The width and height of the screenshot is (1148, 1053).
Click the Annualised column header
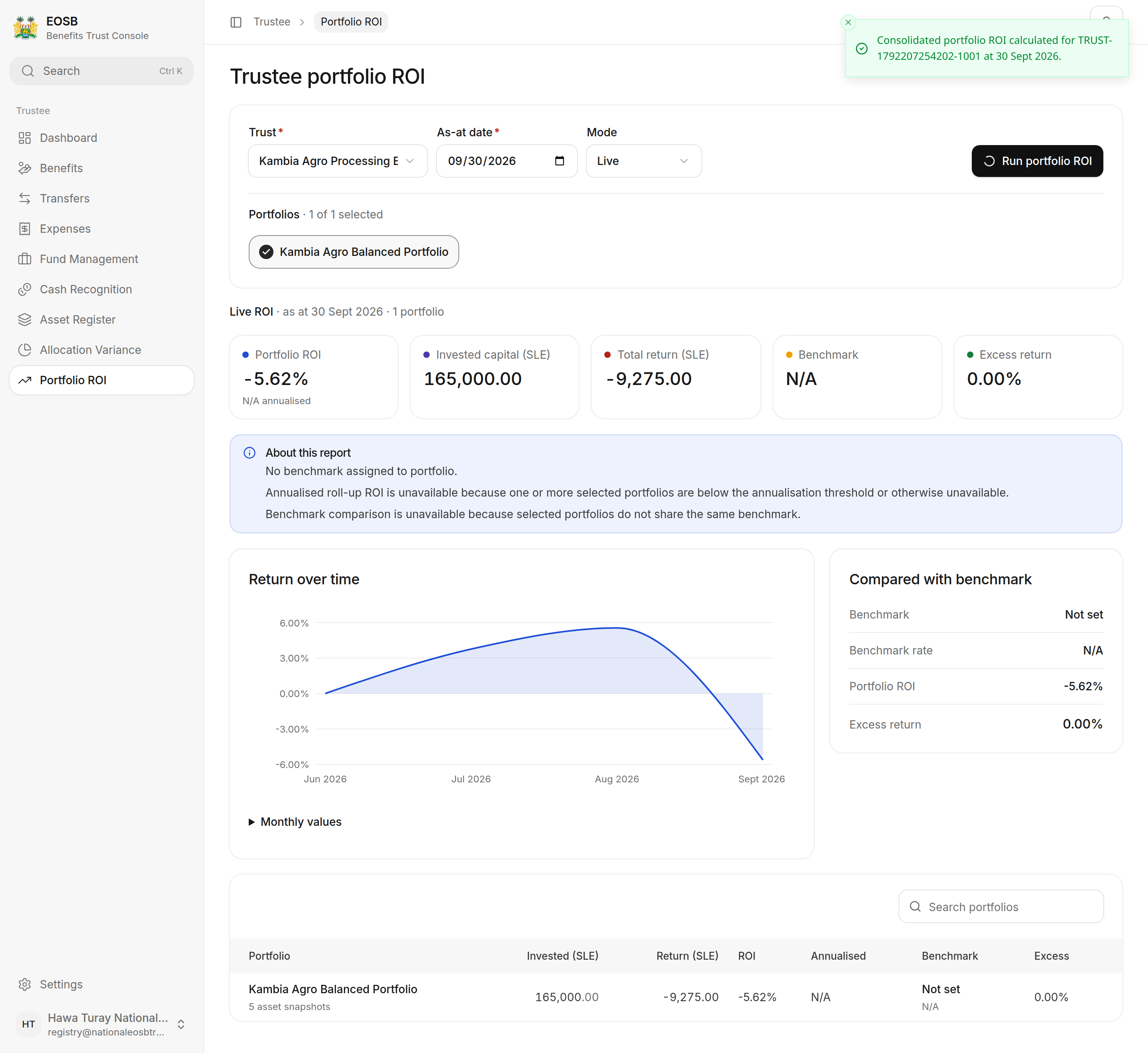pyautogui.click(x=838, y=956)
